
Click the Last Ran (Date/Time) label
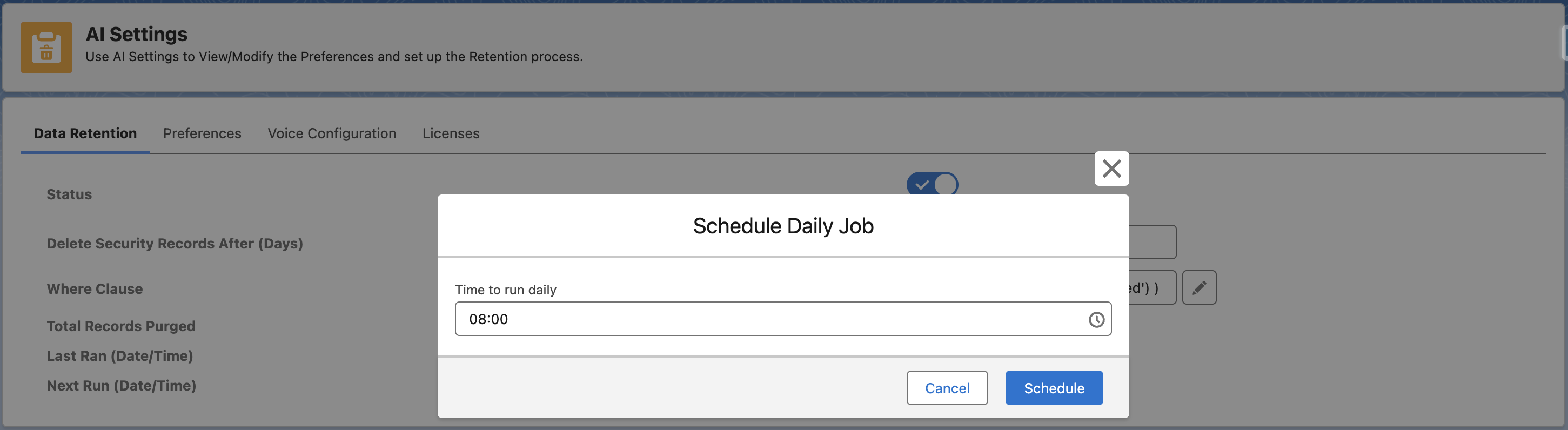pos(119,356)
